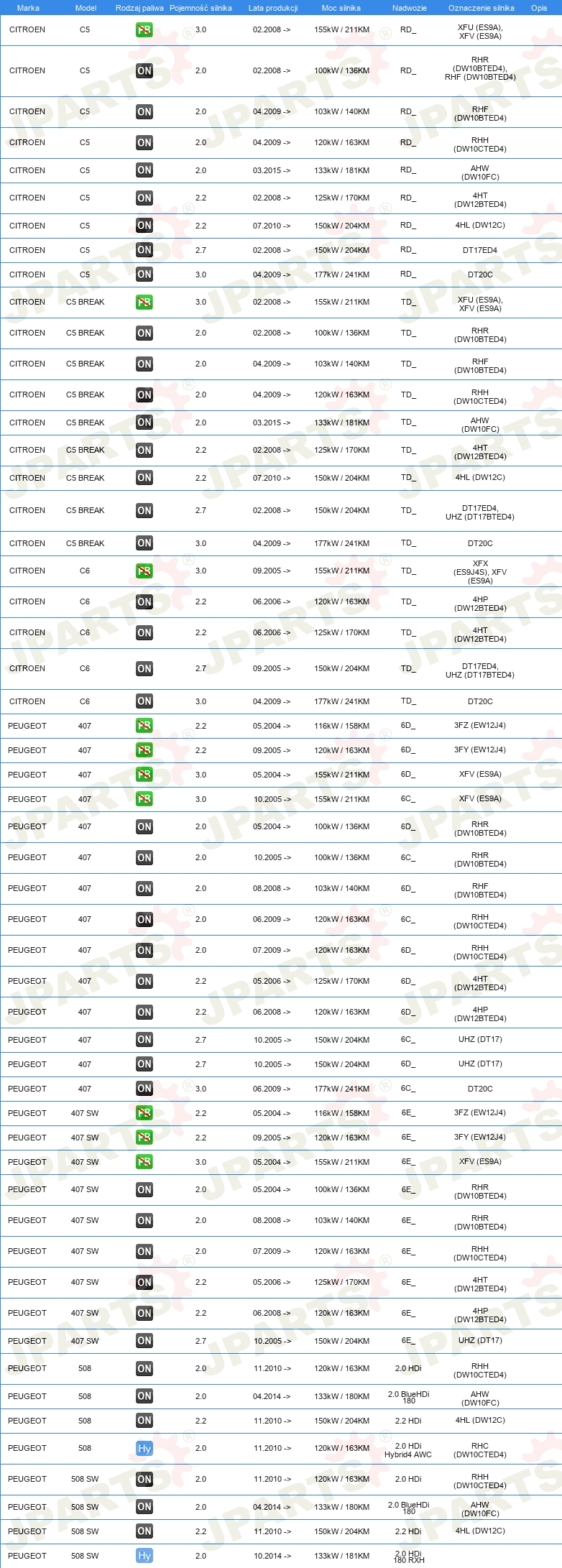Select the '2.0 HDi Hybrid4 AWC' body cell
The width and height of the screenshot is (562, 1568).
408,1450
